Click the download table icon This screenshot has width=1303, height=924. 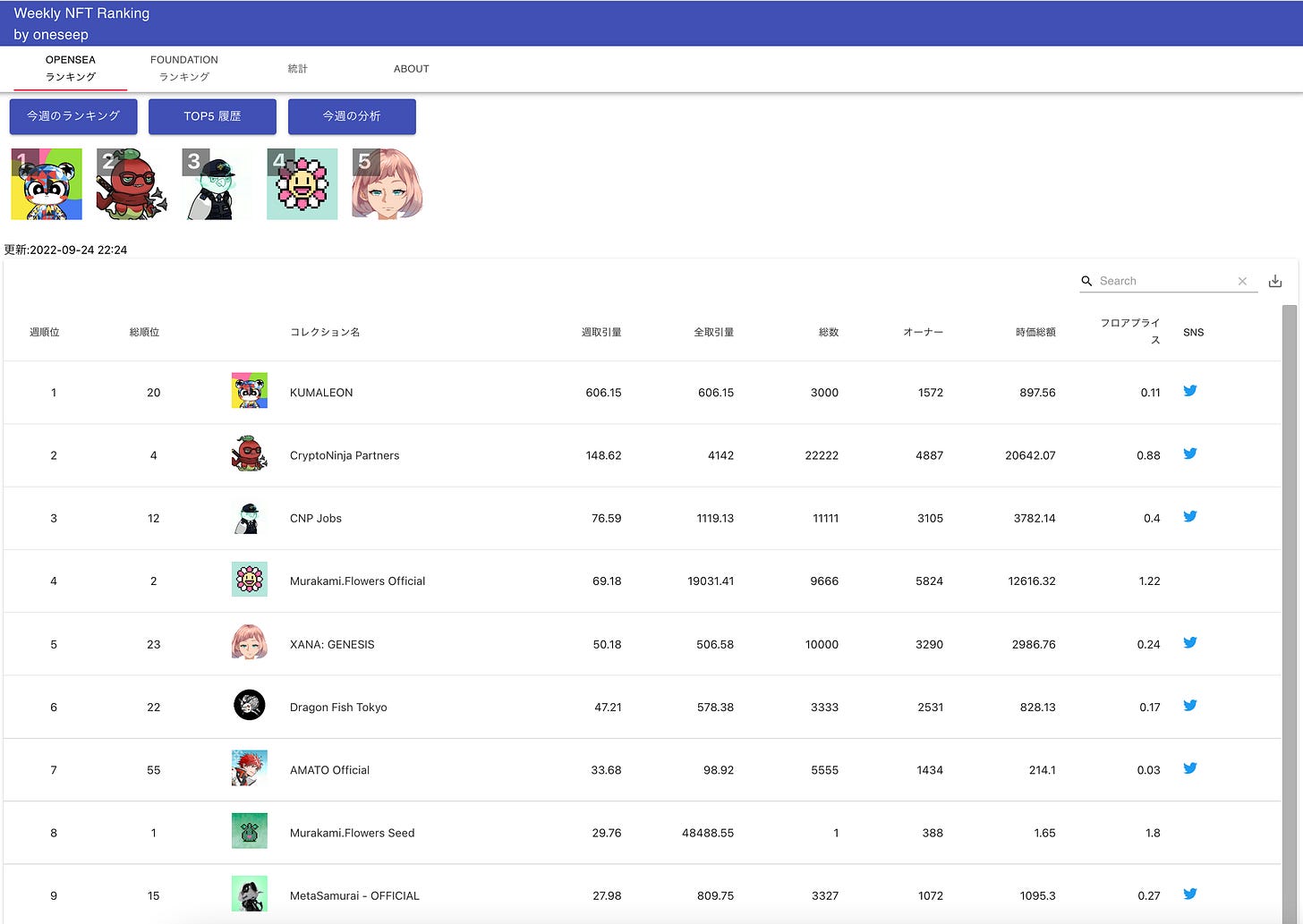pyautogui.click(x=1275, y=282)
